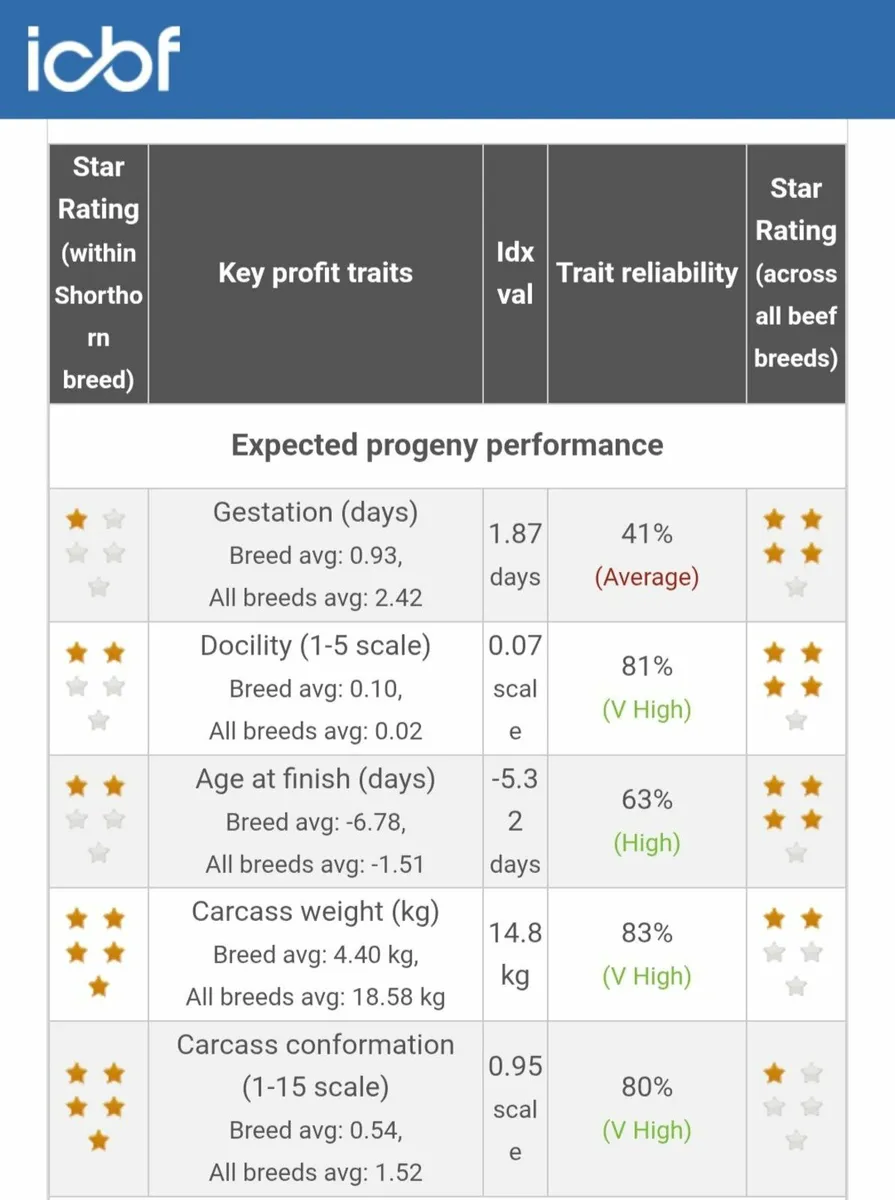Select the Docility (1-5 scale) trait name
This screenshot has height=1200, width=895.
point(315,646)
